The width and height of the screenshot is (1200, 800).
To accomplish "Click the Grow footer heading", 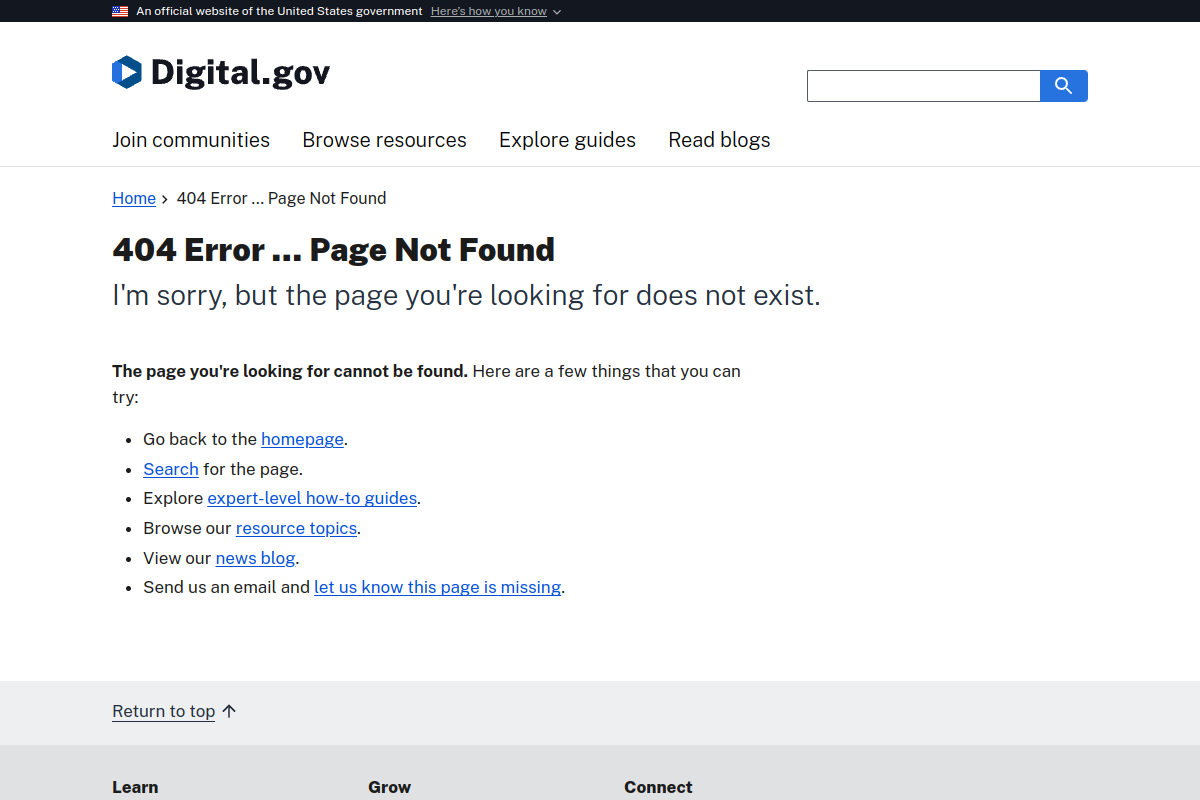I will (x=389, y=787).
